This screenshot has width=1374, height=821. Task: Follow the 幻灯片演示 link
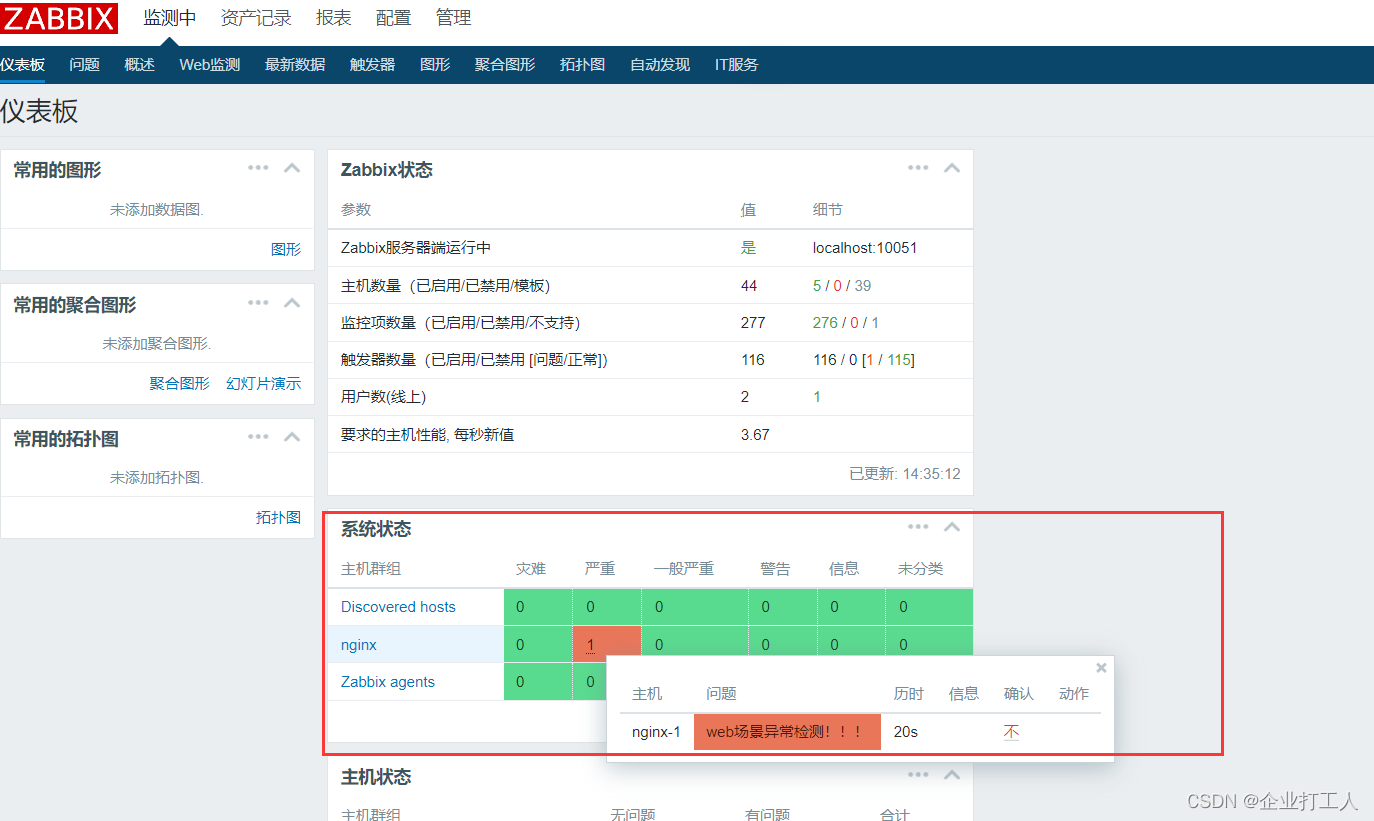tap(264, 384)
